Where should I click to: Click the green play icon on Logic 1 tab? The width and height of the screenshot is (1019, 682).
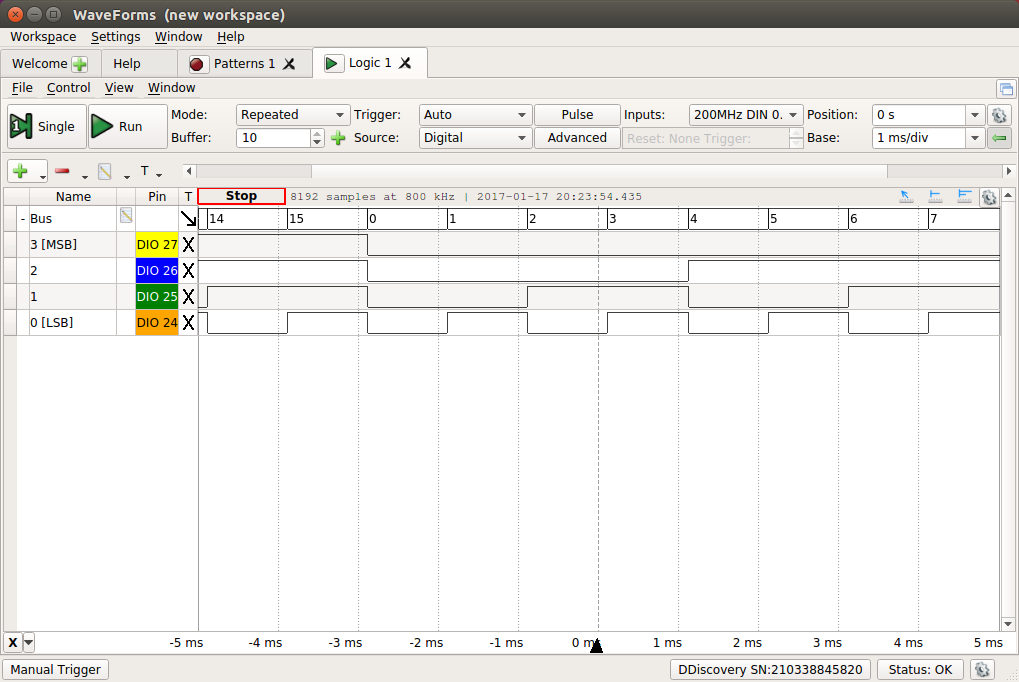click(x=331, y=63)
